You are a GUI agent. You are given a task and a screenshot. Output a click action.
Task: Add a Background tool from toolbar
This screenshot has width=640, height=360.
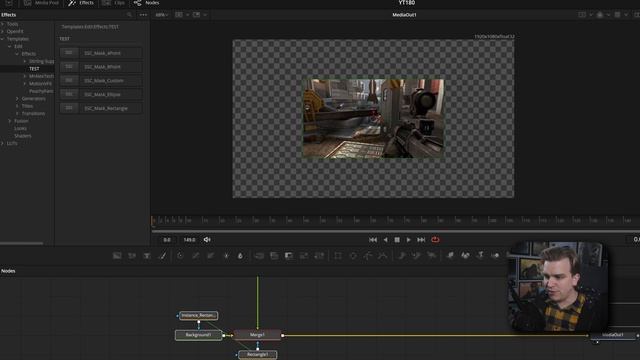(x=117, y=256)
